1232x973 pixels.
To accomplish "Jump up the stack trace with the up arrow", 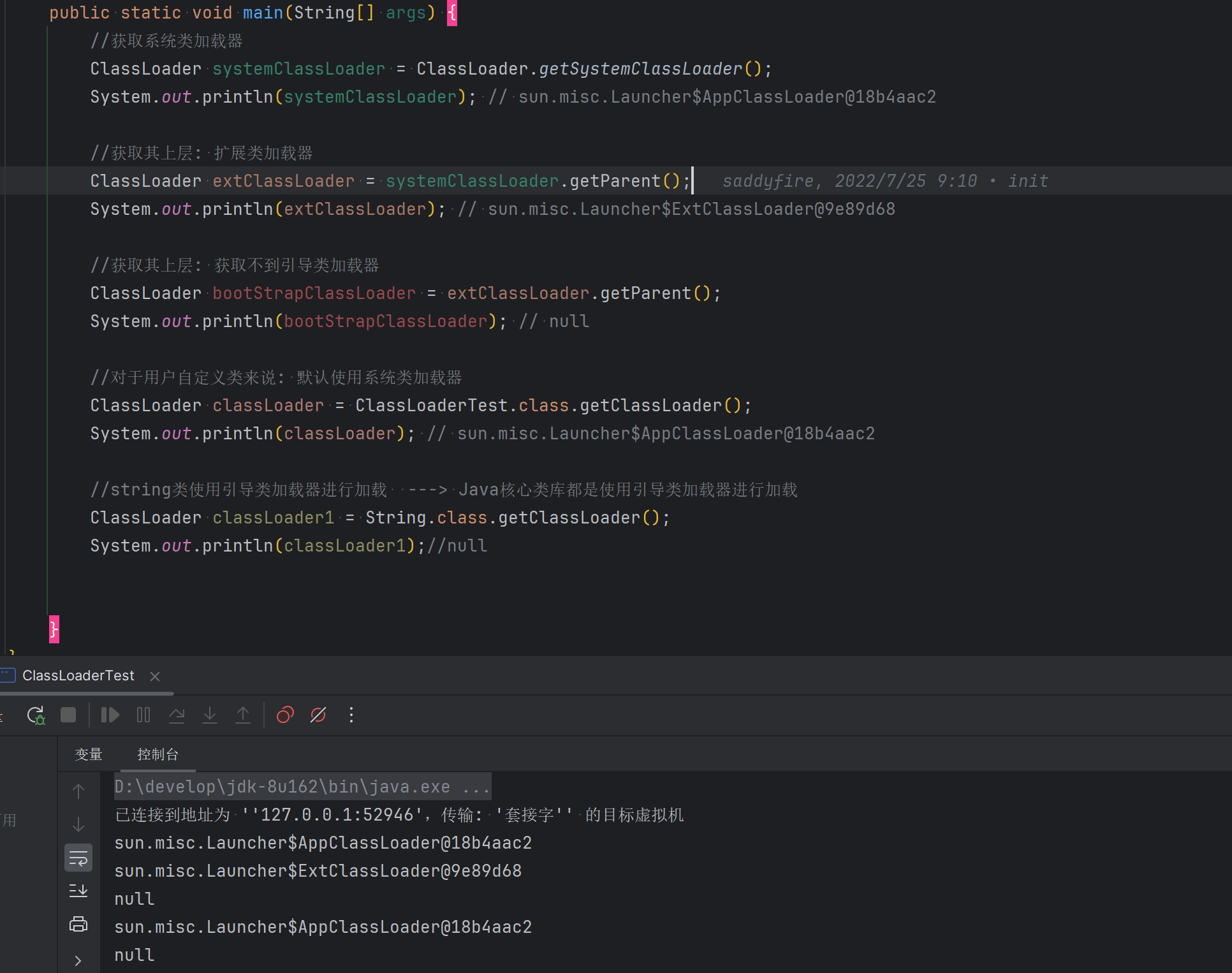I will pos(78,791).
